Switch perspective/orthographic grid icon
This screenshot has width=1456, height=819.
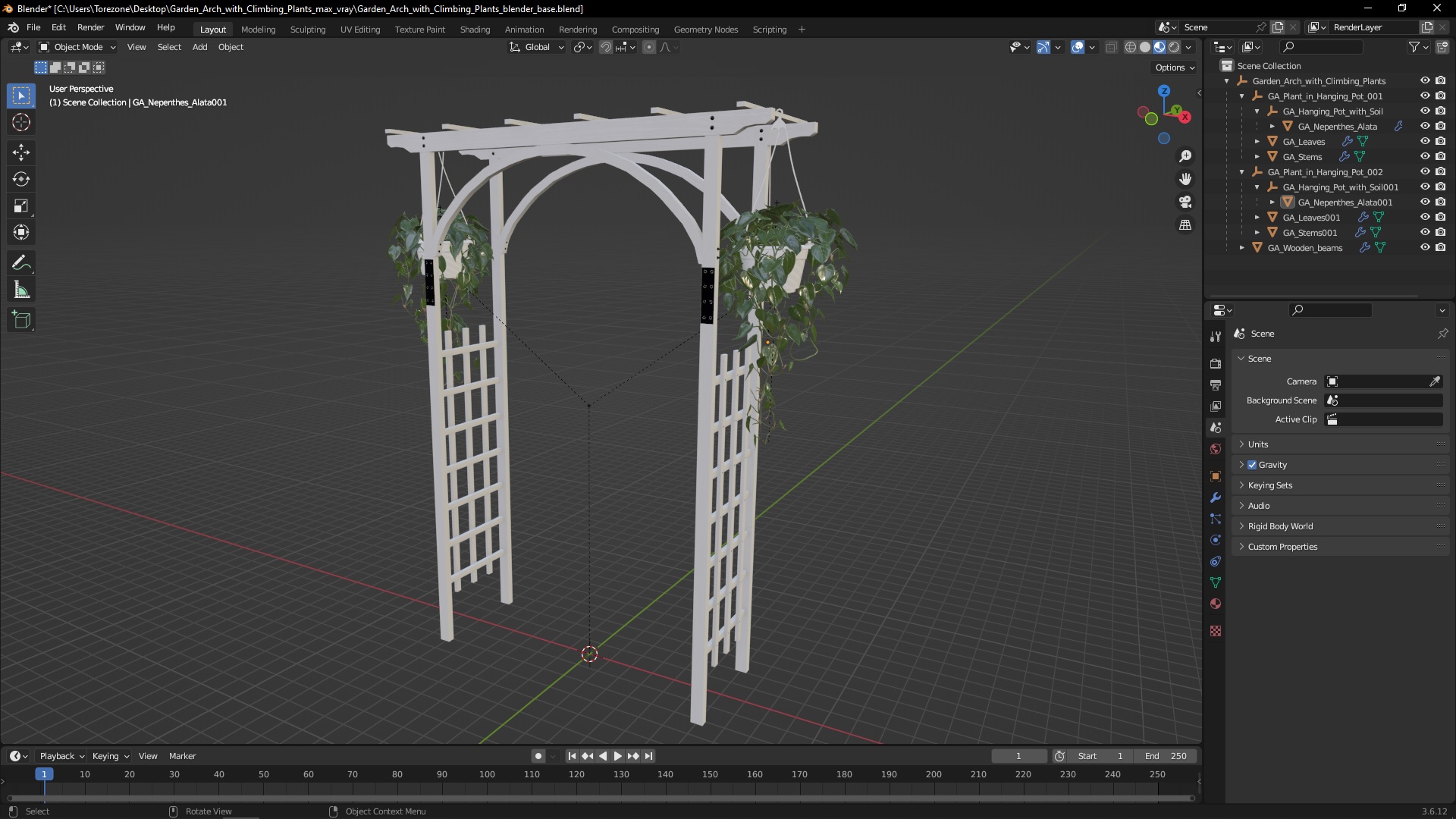point(1185,225)
